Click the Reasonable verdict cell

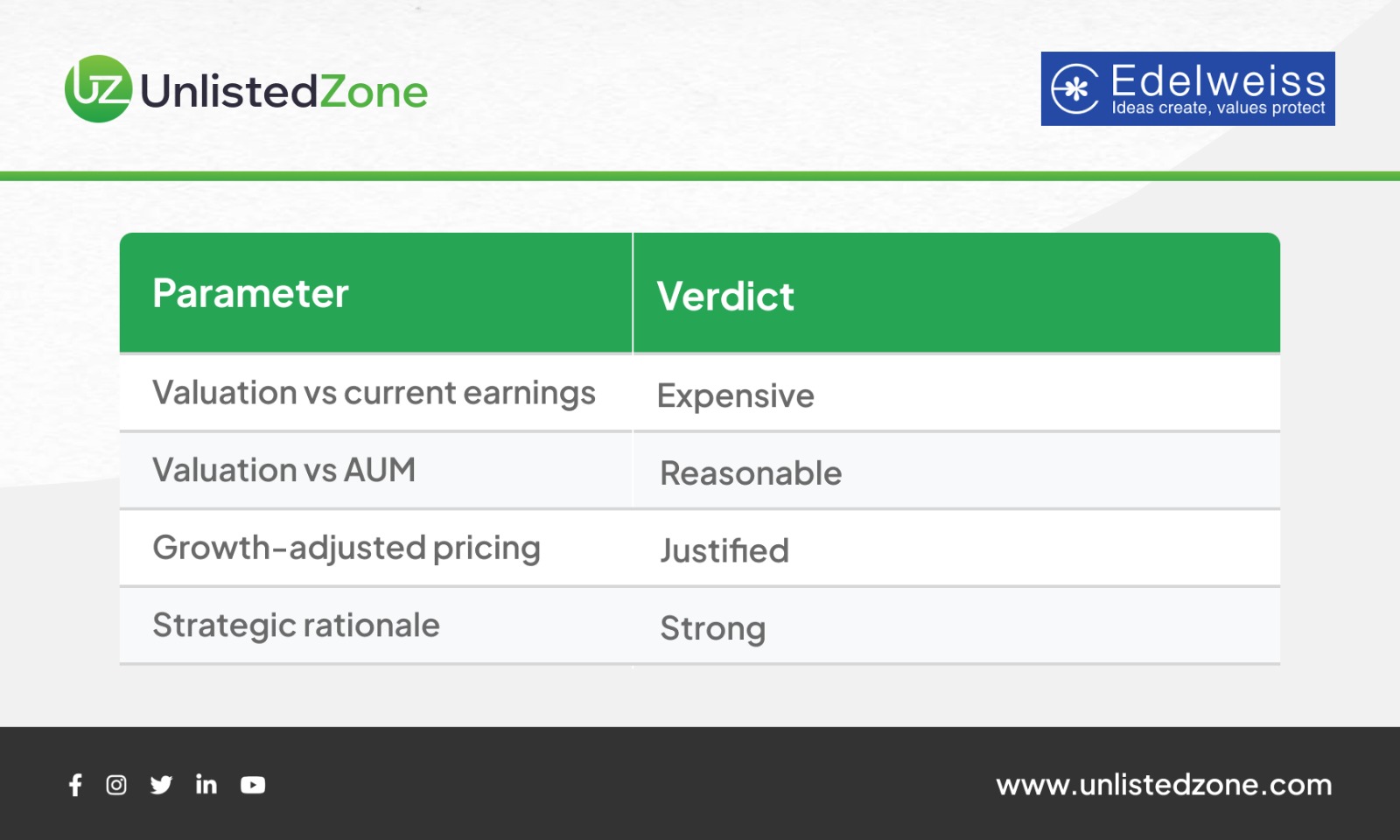tap(751, 473)
